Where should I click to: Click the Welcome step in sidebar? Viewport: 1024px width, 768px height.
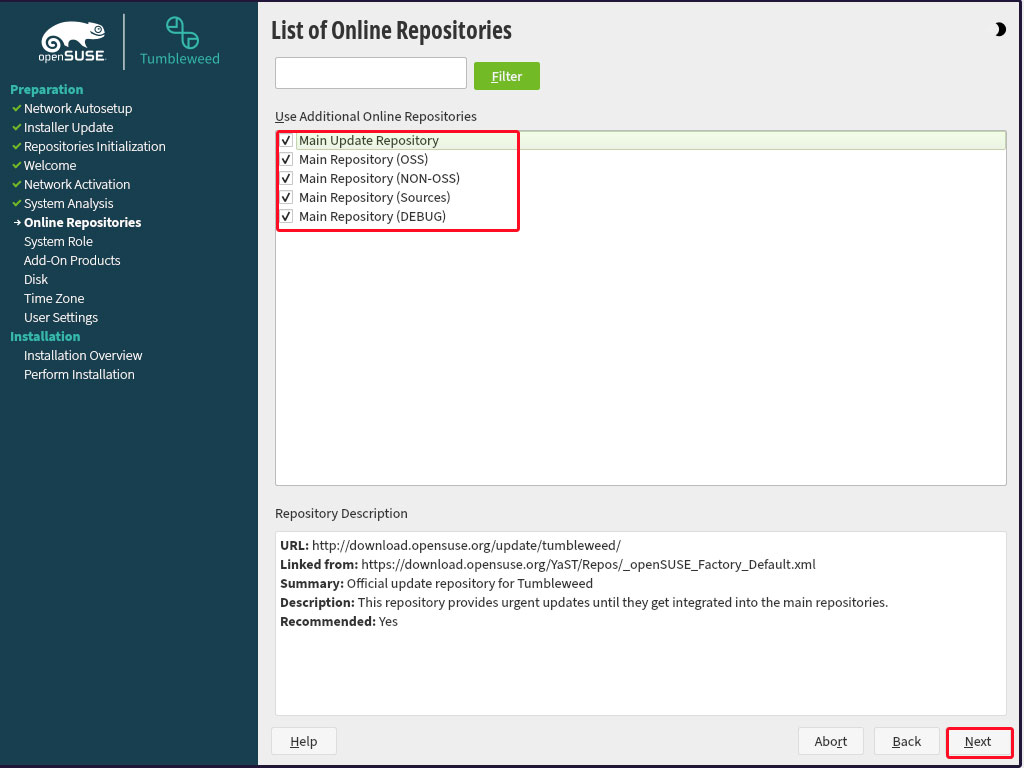point(50,165)
